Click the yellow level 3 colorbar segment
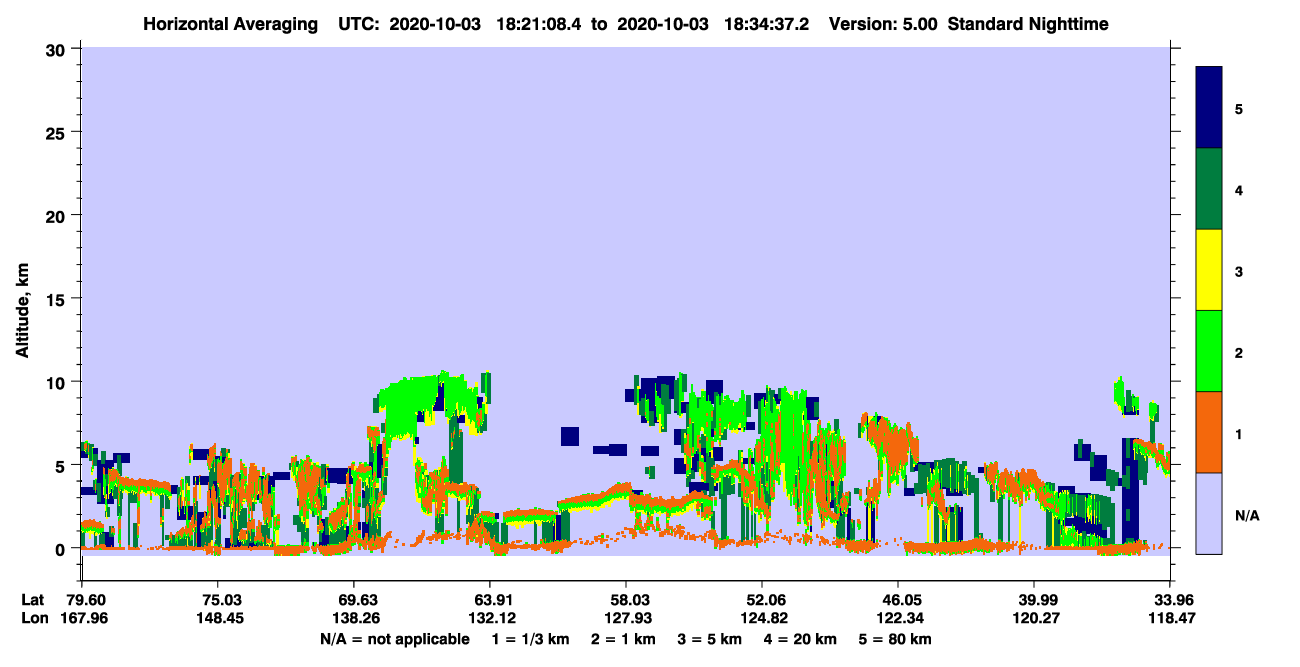This screenshot has width=1300, height=667. pyautogui.click(x=1209, y=270)
